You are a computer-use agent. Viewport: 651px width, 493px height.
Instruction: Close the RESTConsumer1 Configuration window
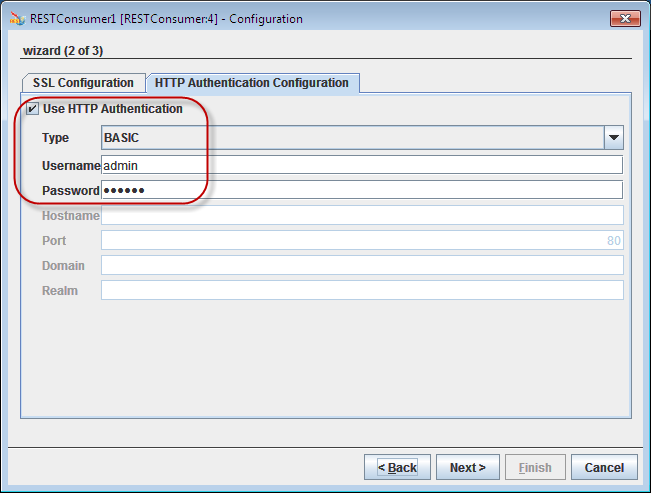[x=625, y=19]
